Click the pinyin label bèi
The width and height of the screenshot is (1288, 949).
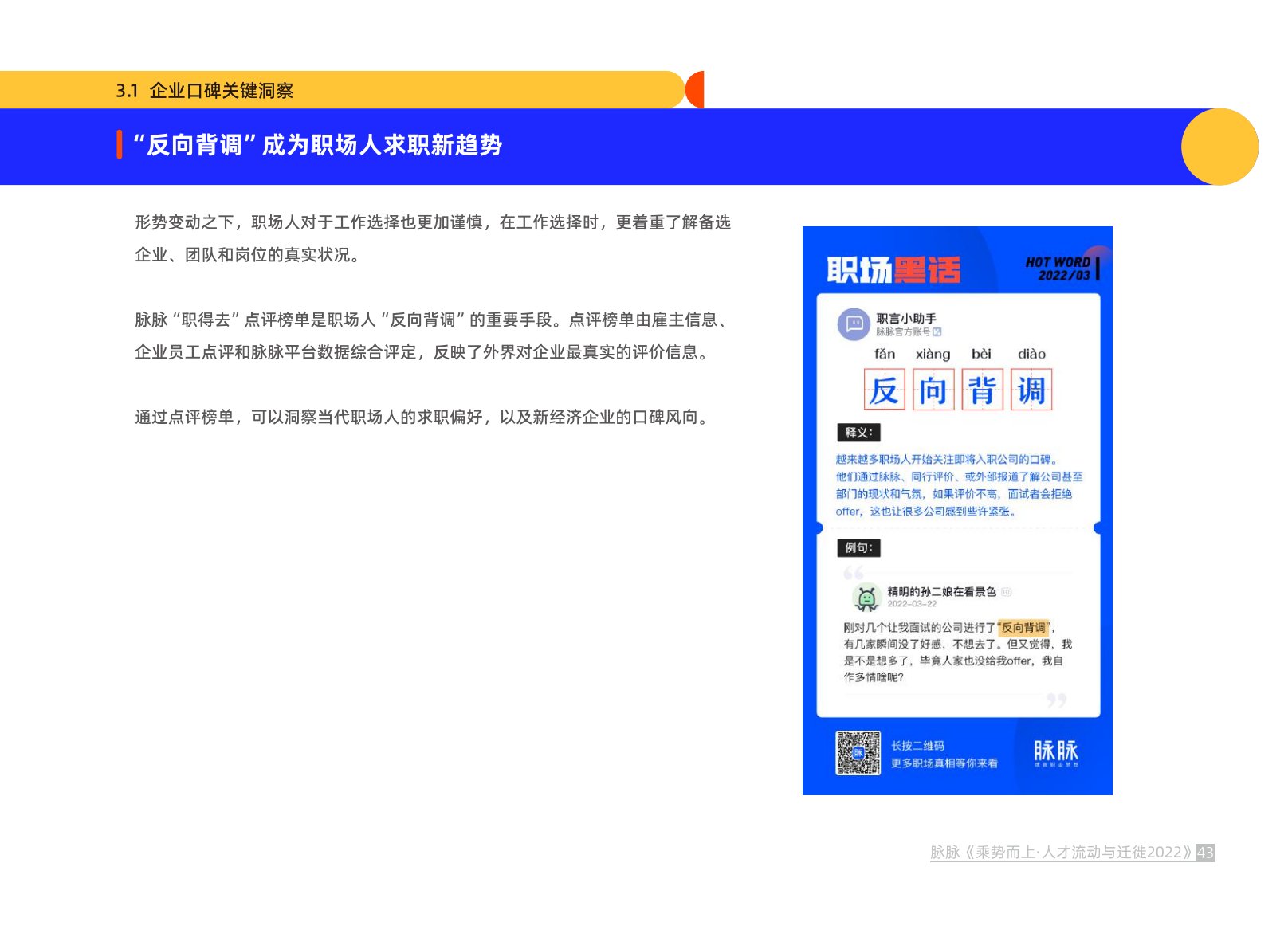point(981,354)
